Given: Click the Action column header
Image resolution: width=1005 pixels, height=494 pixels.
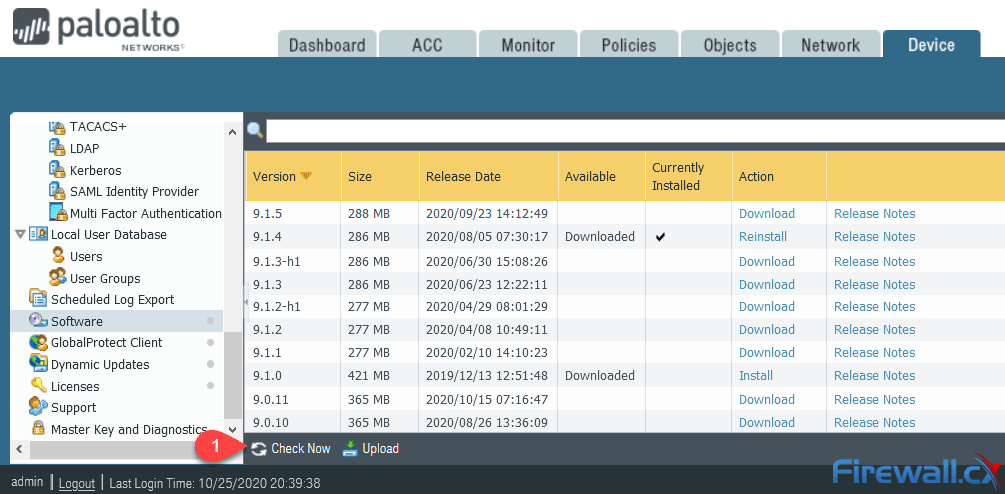Looking at the screenshot, I should 779,176.
